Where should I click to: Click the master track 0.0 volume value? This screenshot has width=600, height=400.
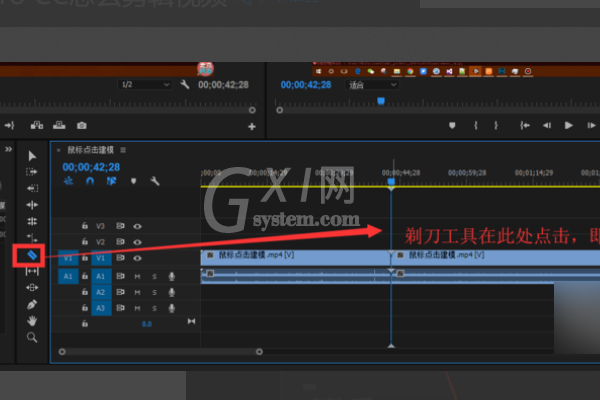[x=147, y=324]
